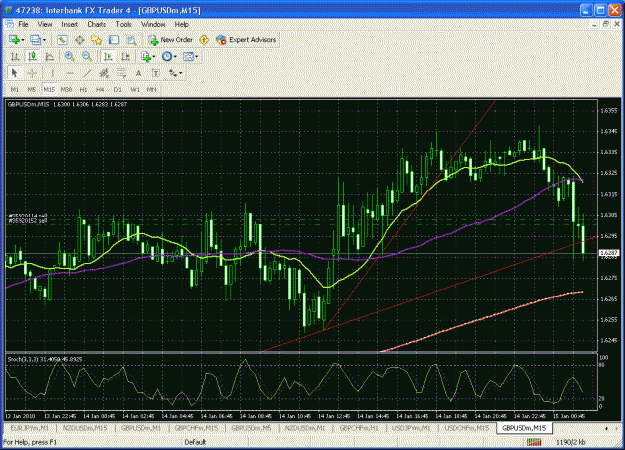625x450 pixels.
Task: Click the Stoch indicator label text
Action: coord(45,359)
